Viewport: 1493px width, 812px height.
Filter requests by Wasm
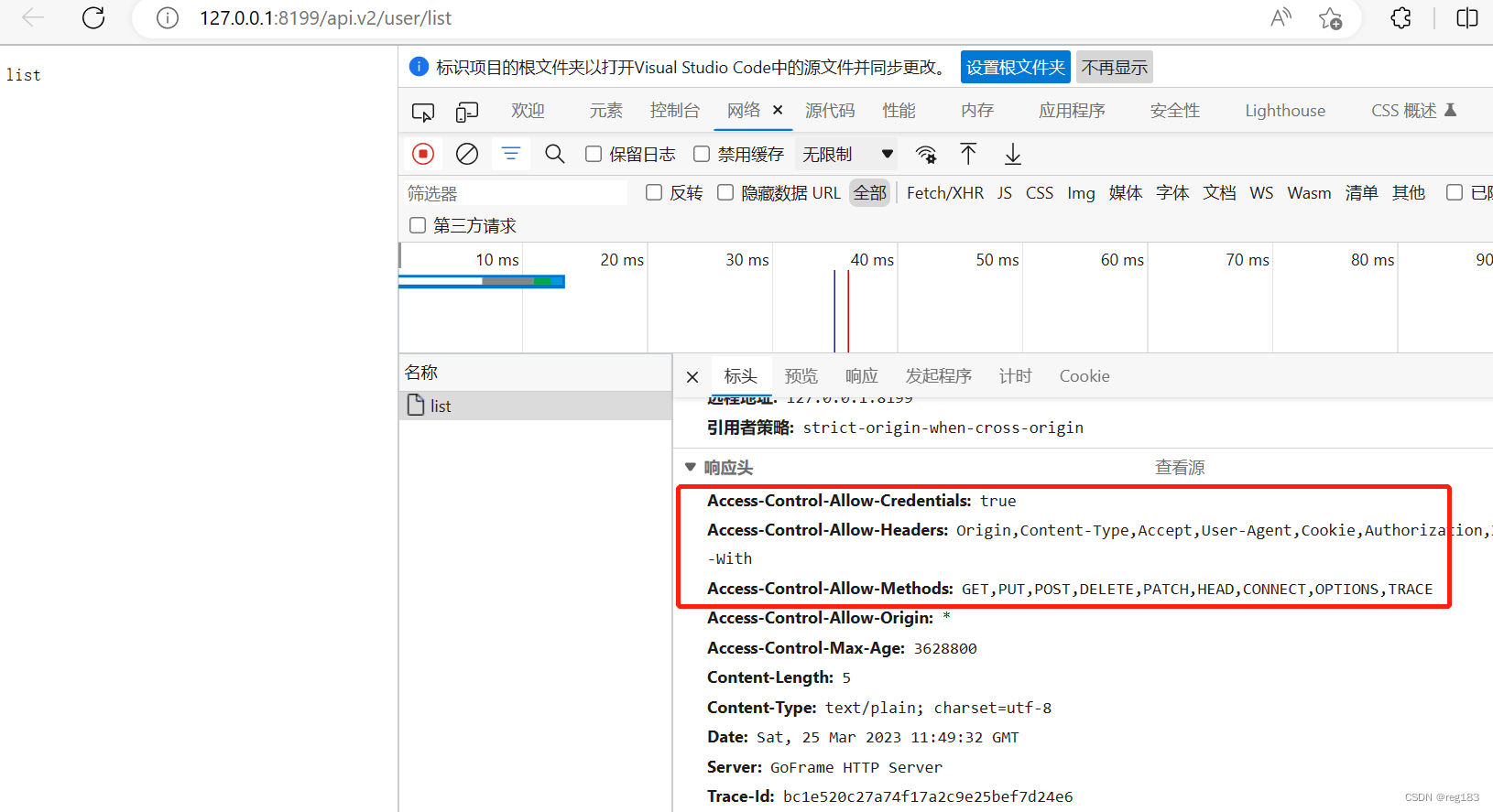coord(1309,193)
